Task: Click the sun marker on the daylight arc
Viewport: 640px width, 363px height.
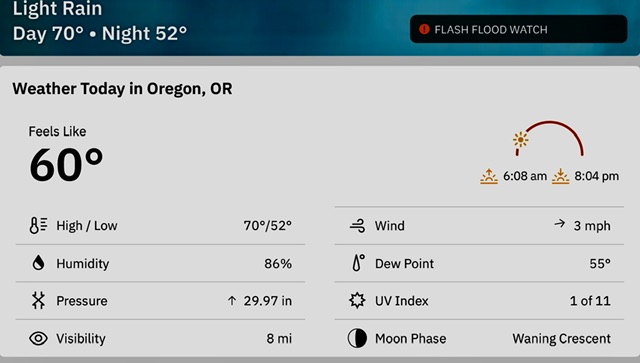Action: [520, 140]
